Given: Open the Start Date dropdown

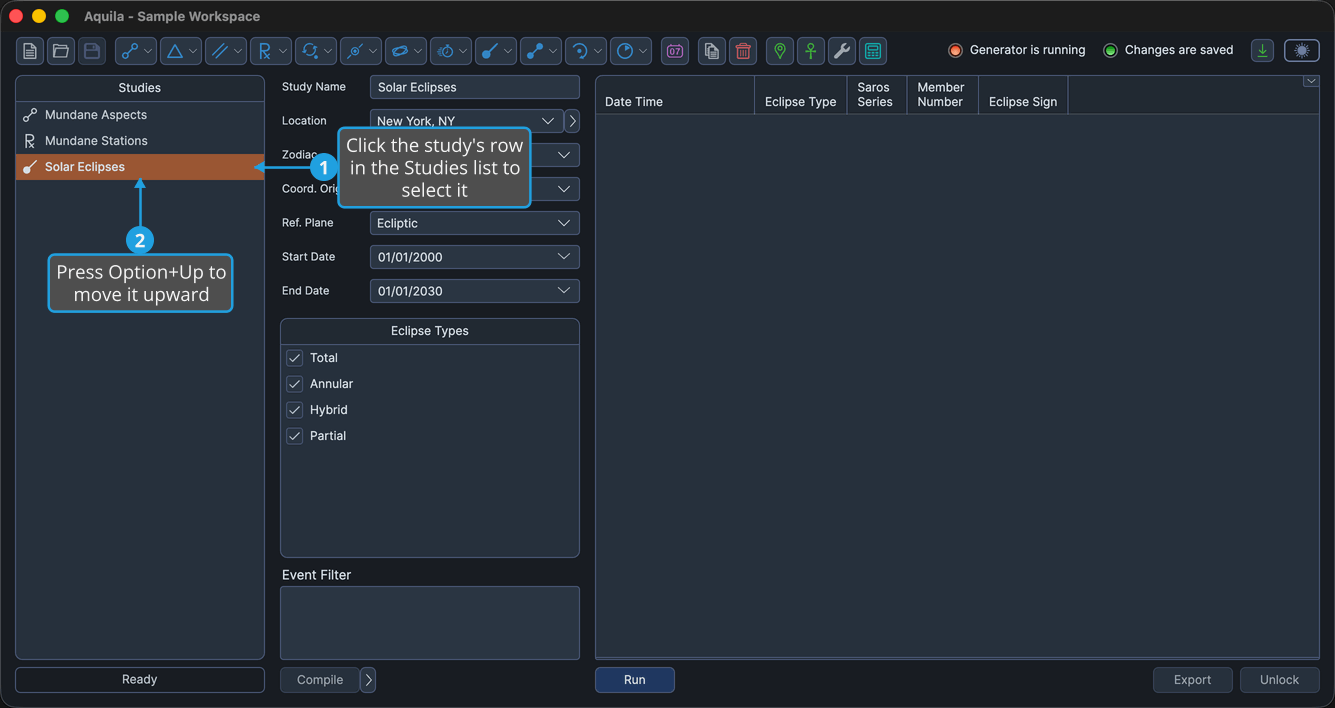Looking at the screenshot, I should click(475, 257).
